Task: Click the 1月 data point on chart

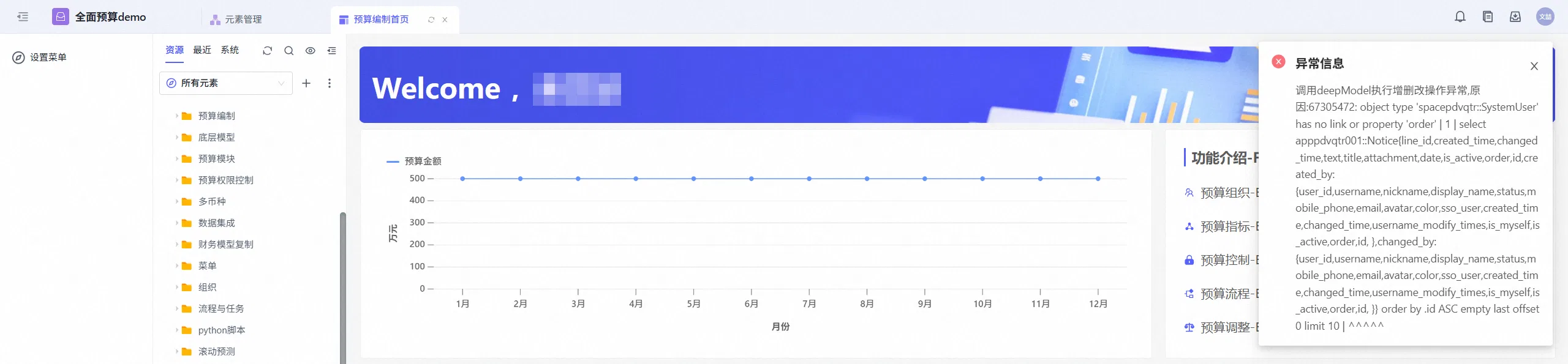Action: pos(462,179)
